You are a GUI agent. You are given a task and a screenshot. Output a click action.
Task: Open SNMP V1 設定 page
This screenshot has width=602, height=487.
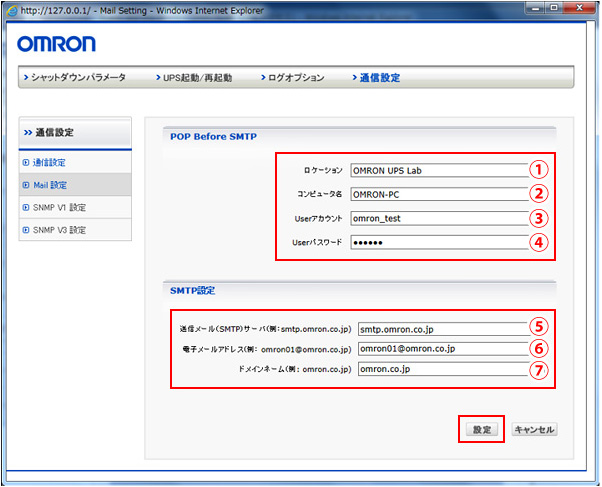[59, 207]
